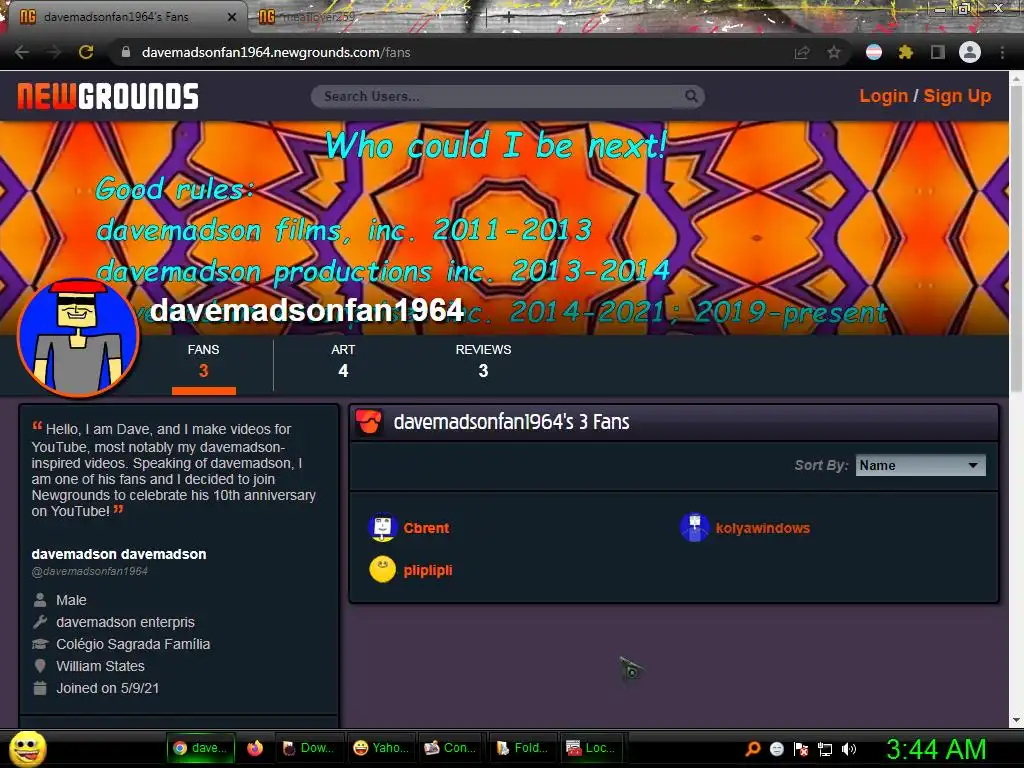Viewport: 1024px width, 768px height.
Task: Click the 'davemadson enterpris' job text
Action: (x=125, y=622)
